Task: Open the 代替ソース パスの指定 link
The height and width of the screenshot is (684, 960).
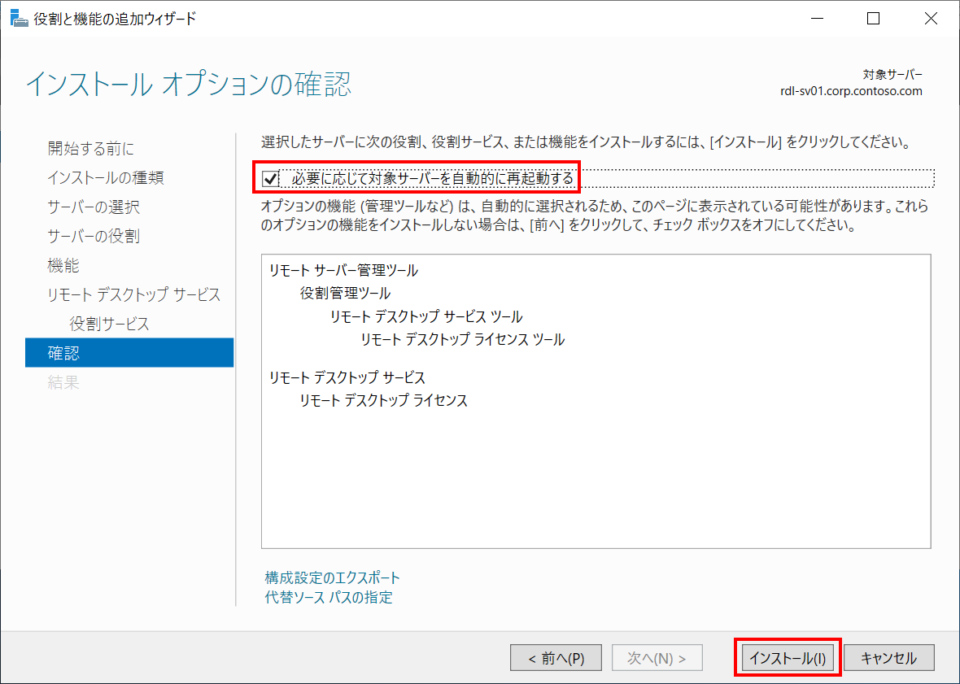Action: (329, 597)
